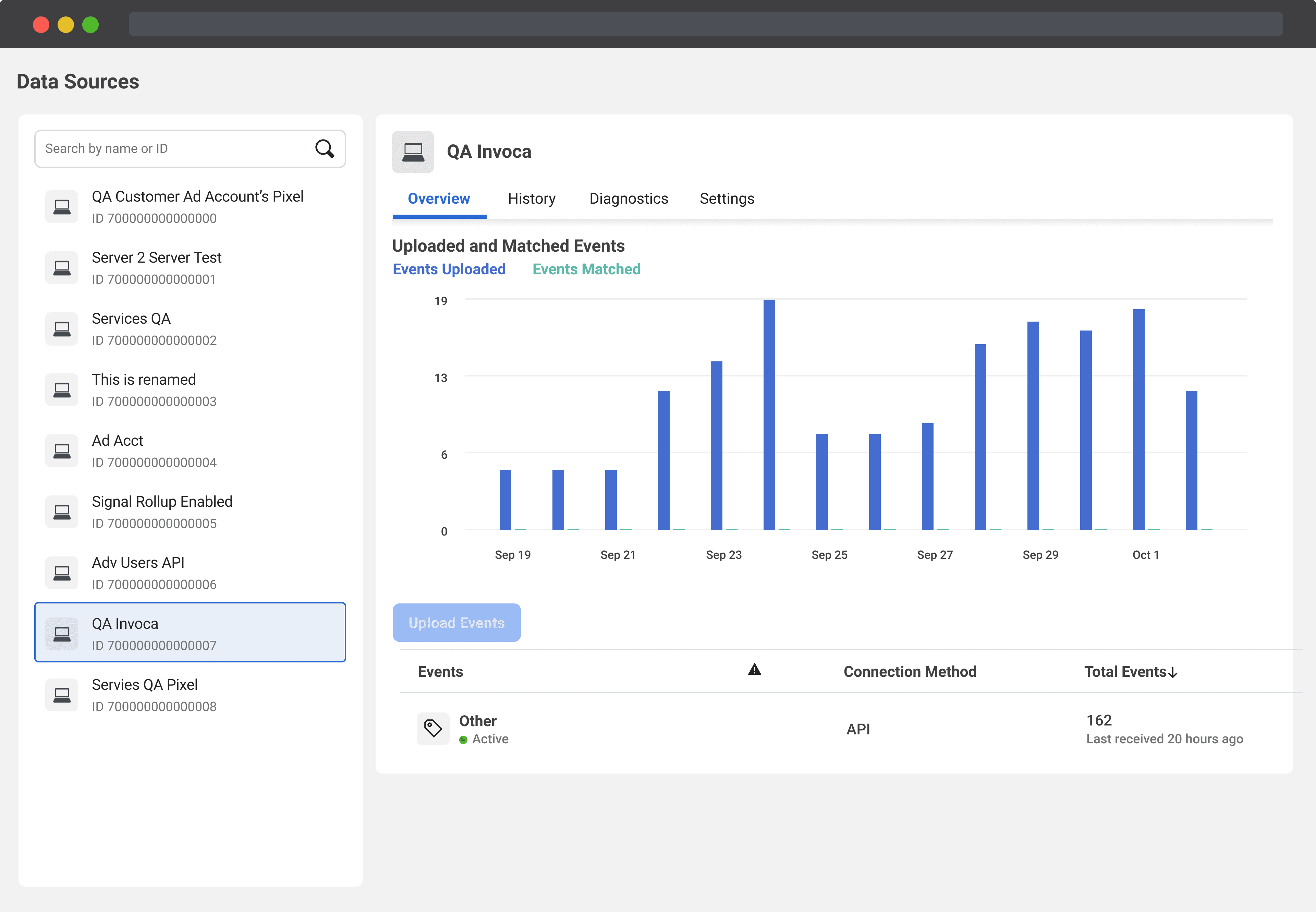Viewport: 1316px width, 912px height.
Task: Sort by the Total Events column arrow
Action: (x=1173, y=673)
